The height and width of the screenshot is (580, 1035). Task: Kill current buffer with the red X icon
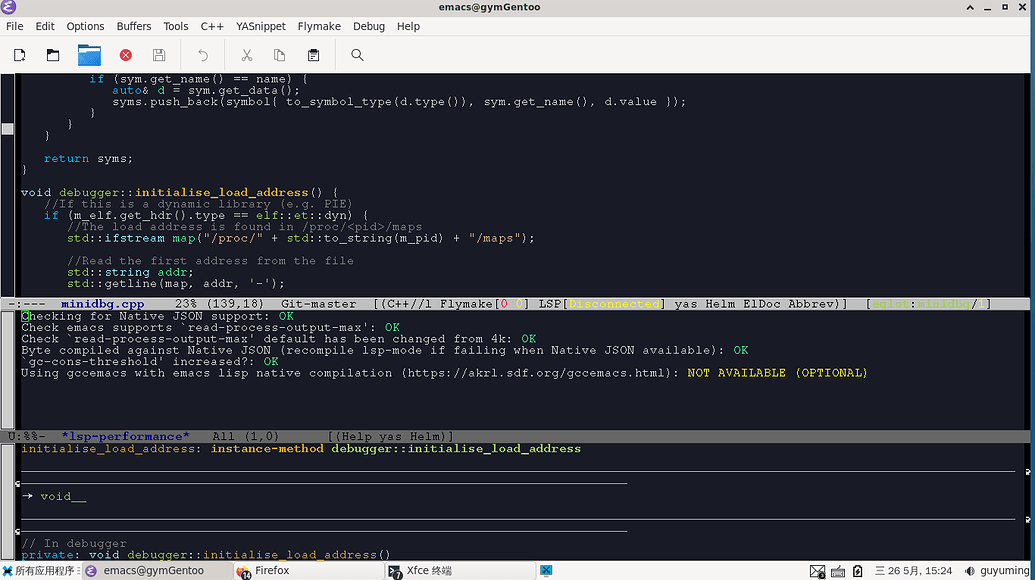tap(125, 55)
